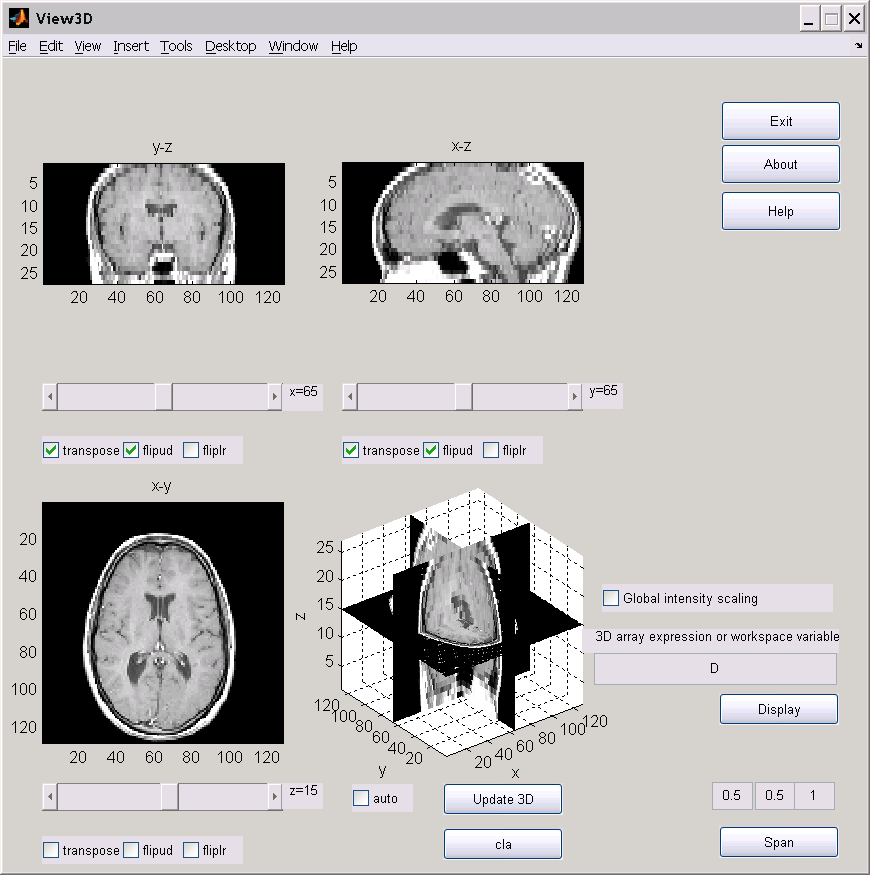Open the Desktop menu
Viewport: 870px width, 875px height.
(x=230, y=46)
